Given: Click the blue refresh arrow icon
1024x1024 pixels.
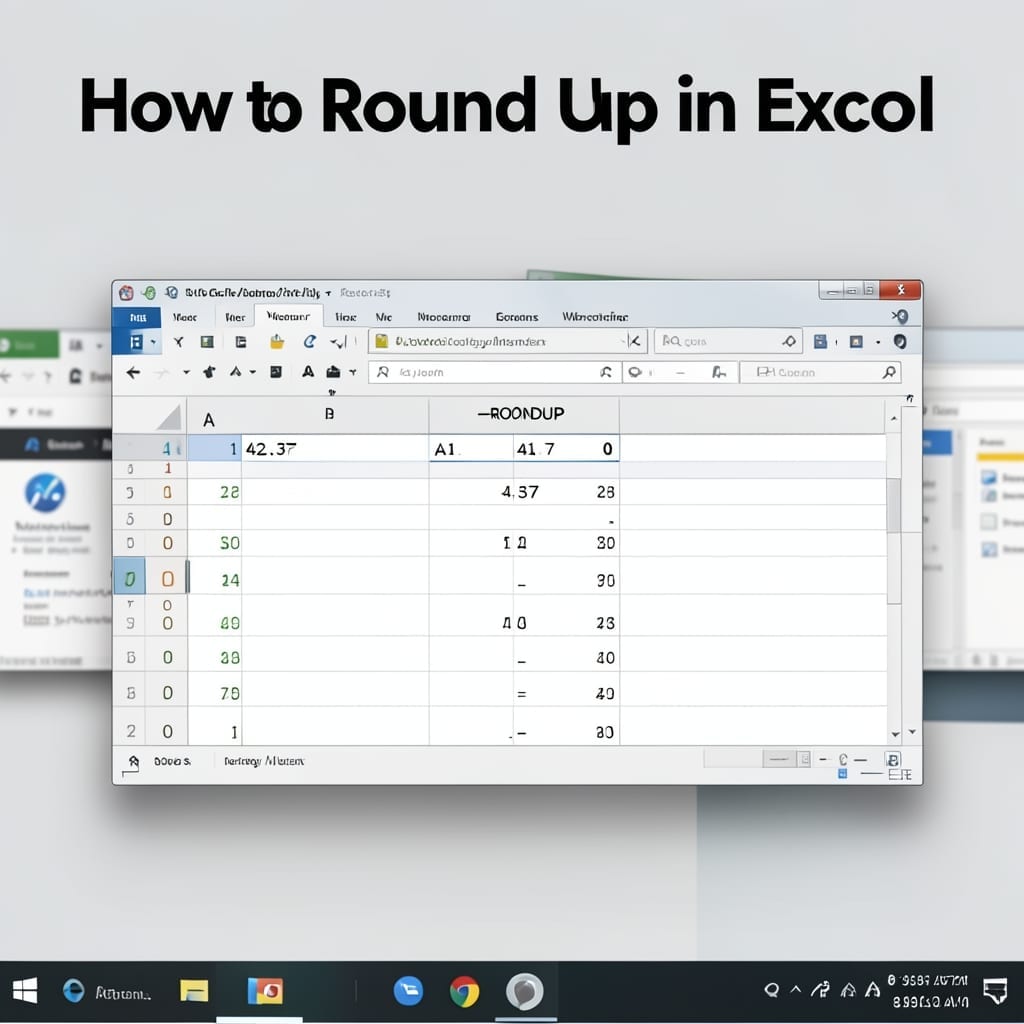Looking at the screenshot, I should [x=310, y=342].
